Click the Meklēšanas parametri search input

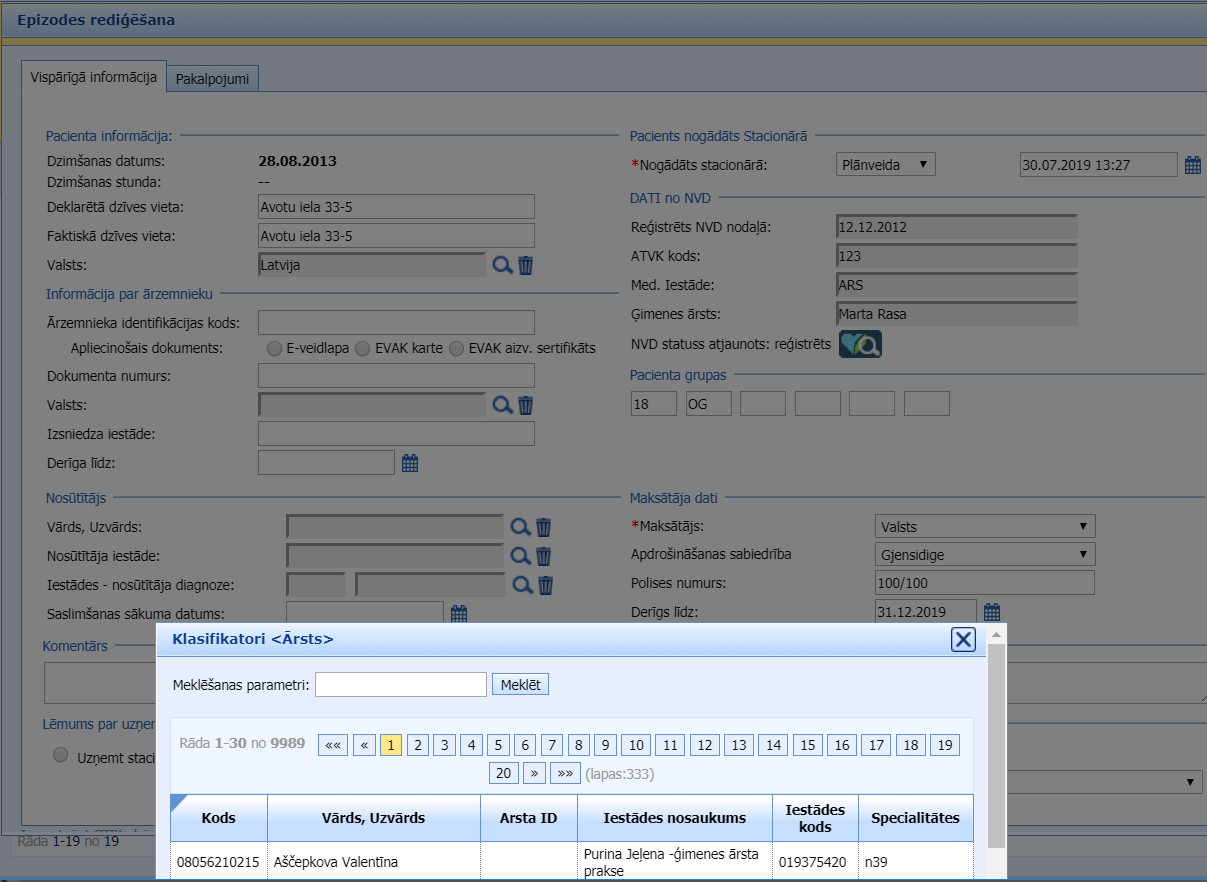coord(400,684)
